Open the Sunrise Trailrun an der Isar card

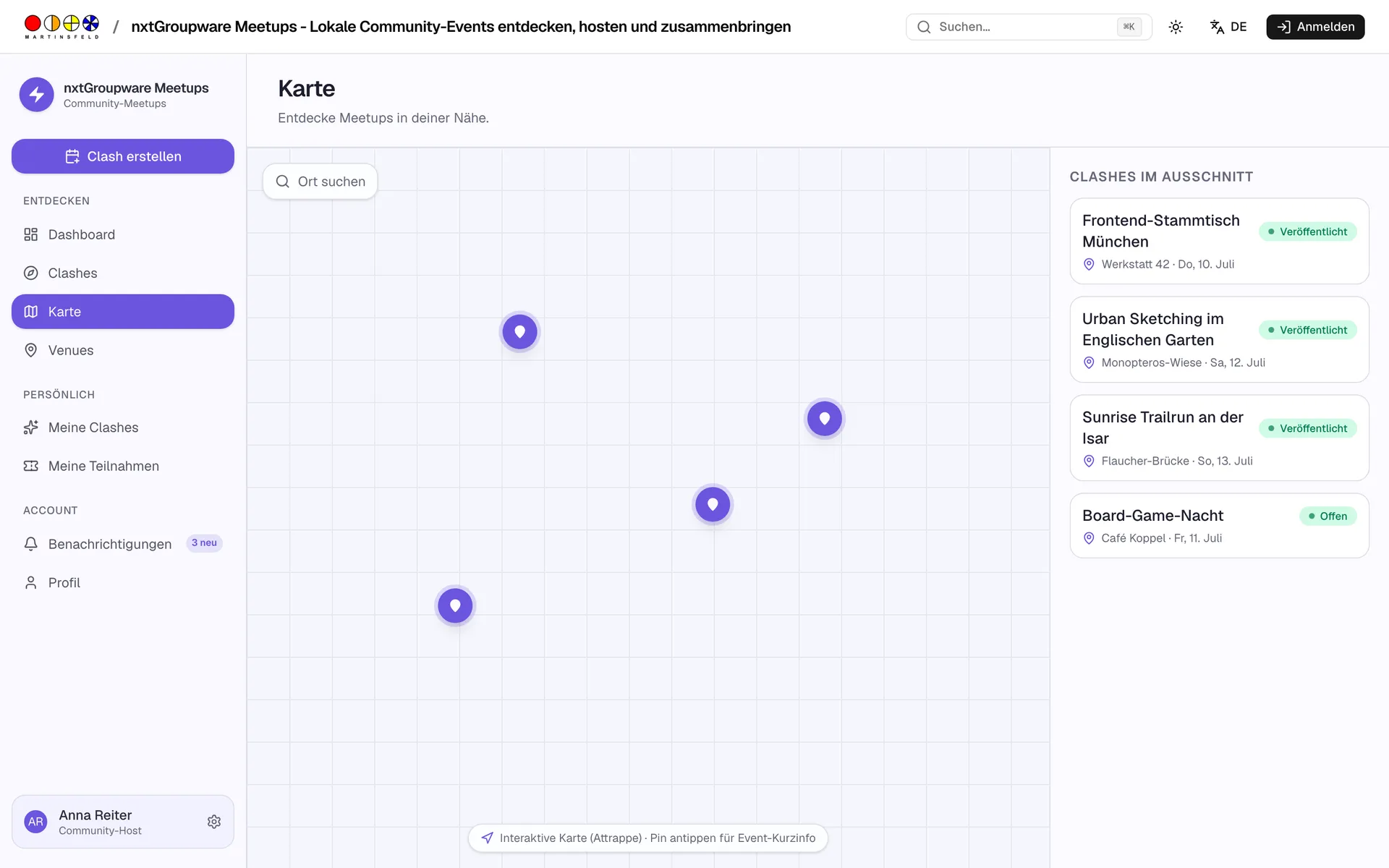tap(1219, 438)
